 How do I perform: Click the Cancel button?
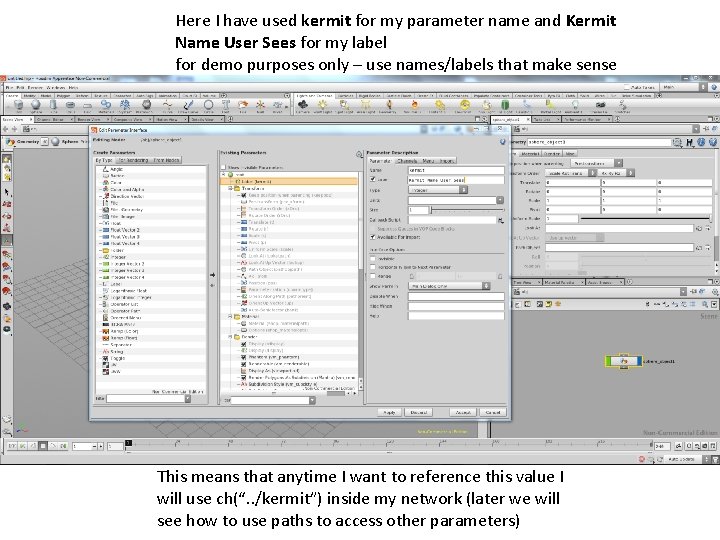coord(493,412)
